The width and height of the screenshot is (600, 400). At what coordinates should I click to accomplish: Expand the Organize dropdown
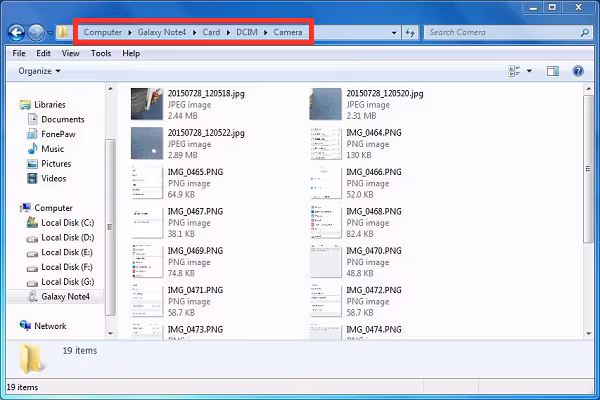pyautogui.click(x=39, y=71)
